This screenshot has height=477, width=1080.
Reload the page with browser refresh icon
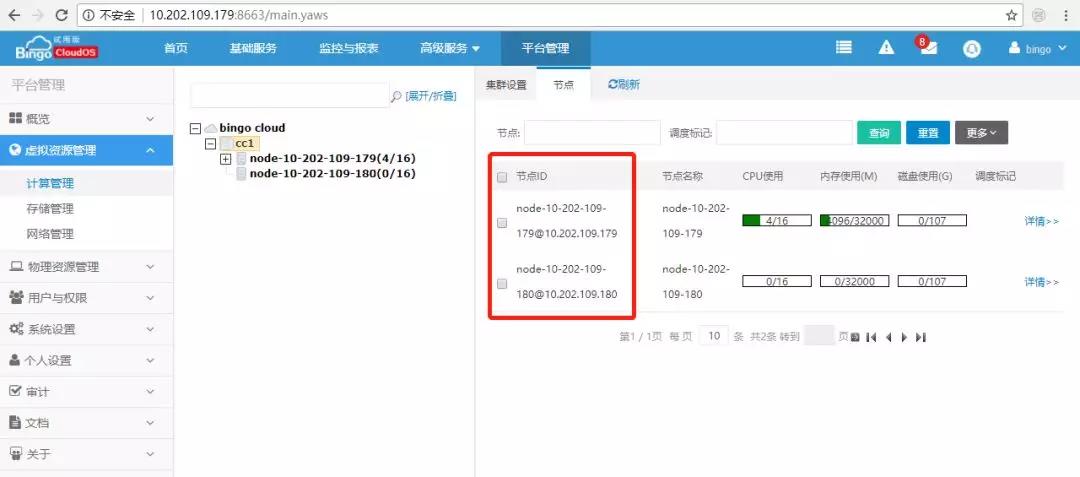tap(61, 15)
